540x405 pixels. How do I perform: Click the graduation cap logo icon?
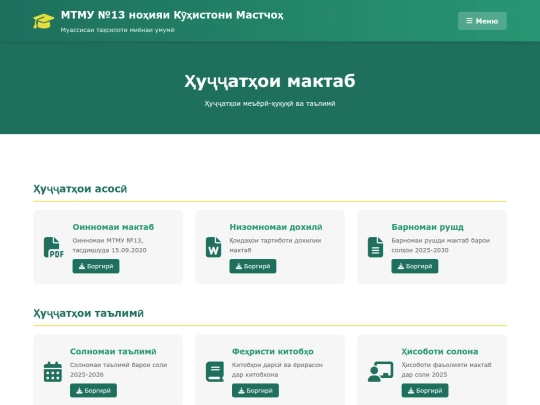coord(43,21)
